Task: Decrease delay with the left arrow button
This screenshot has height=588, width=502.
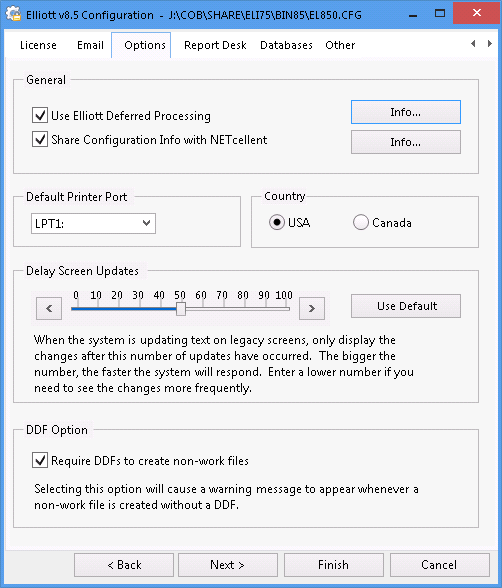Action: tap(49, 309)
